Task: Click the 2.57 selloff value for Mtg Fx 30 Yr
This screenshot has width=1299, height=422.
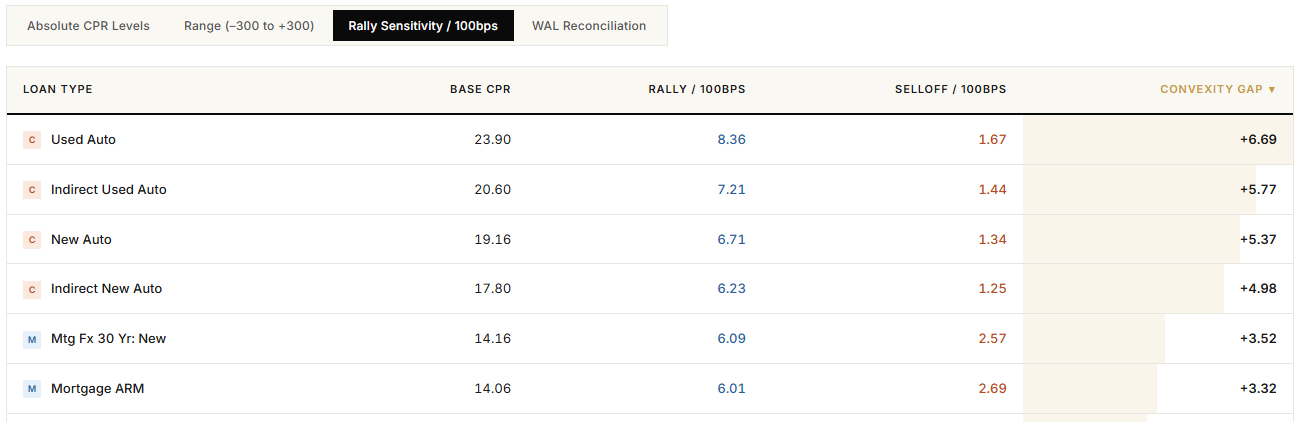Action: (992, 339)
